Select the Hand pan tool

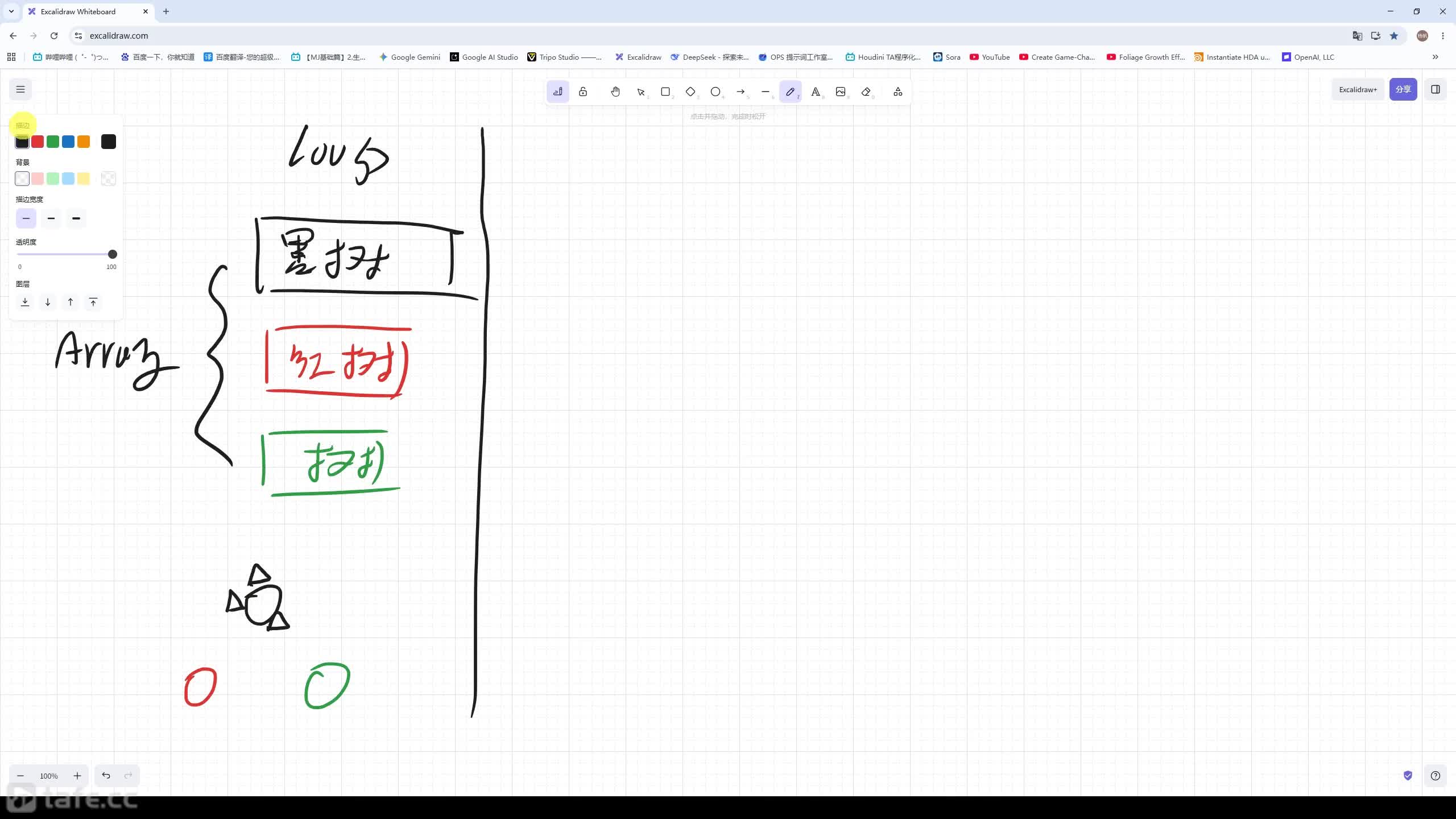click(x=615, y=92)
